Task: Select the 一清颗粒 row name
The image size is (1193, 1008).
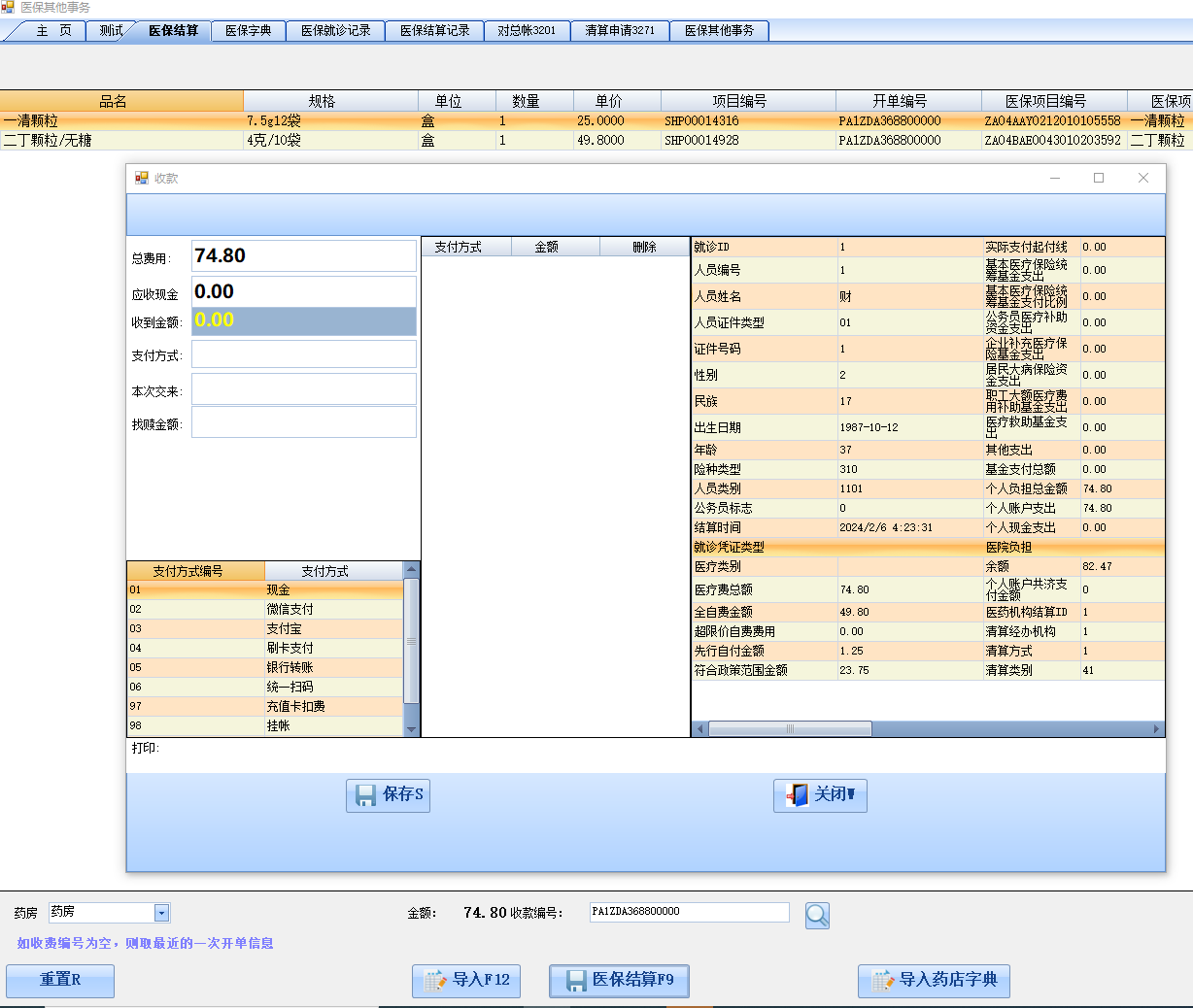Action: [31, 121]
